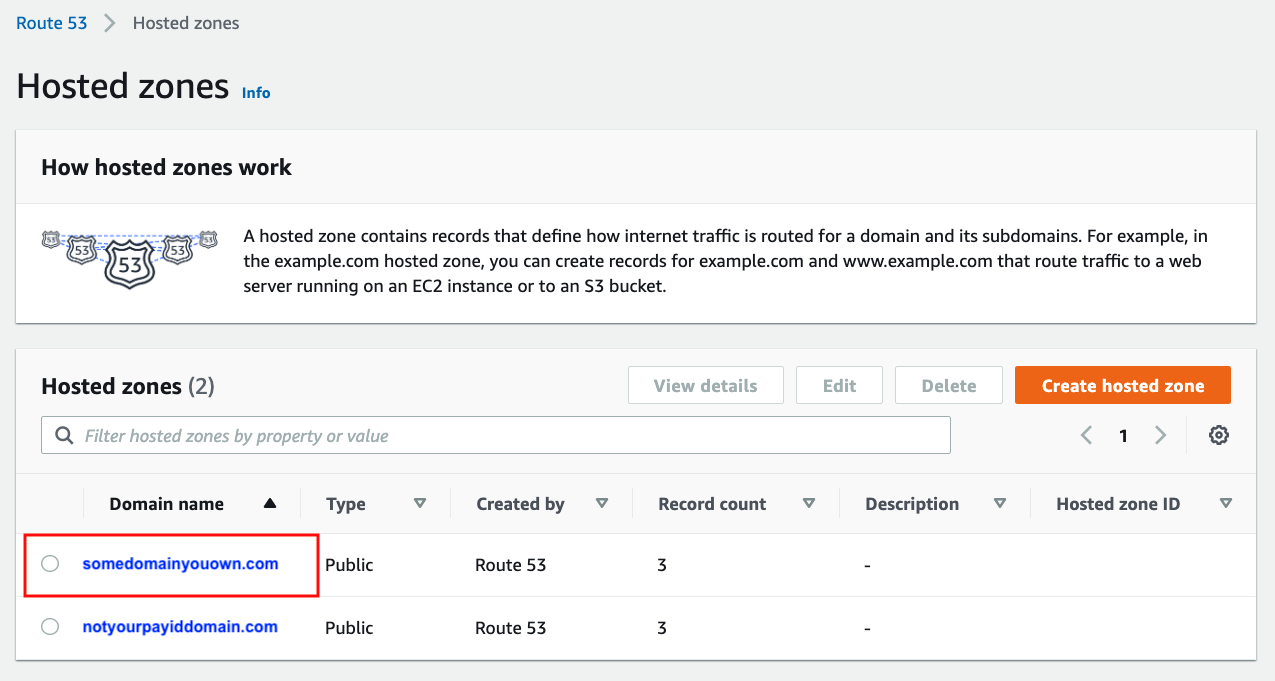1275x681 pixels.
Task: Select somedomainyouown.com radio button
Action: tap(50, 564)
